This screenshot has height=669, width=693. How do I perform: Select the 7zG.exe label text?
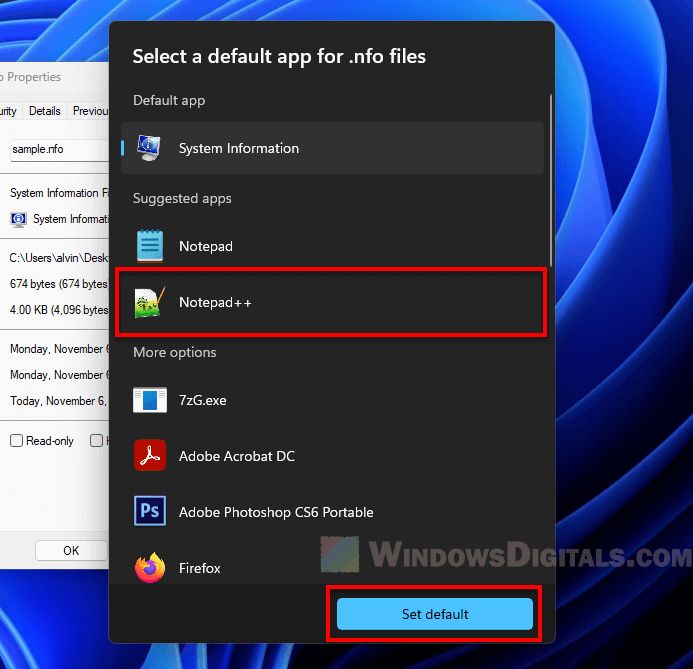point(202,400)
